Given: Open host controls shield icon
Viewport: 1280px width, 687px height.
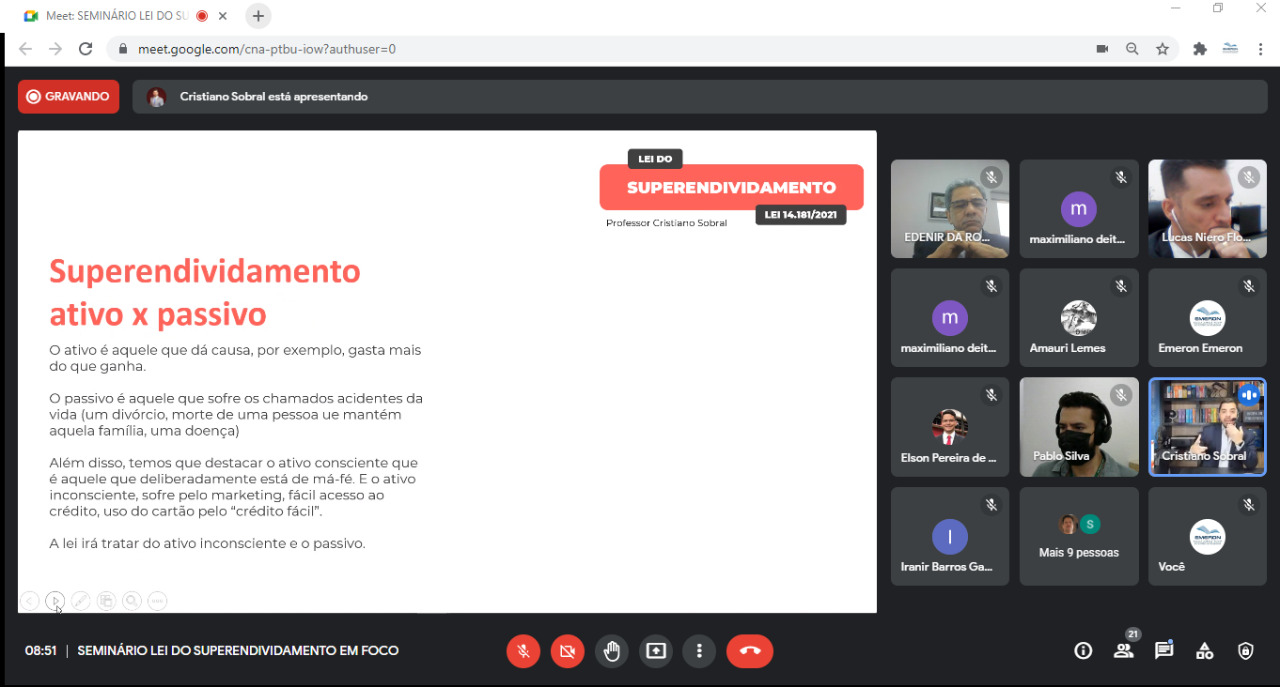Looking at the screenshot, I should 1245,651.
